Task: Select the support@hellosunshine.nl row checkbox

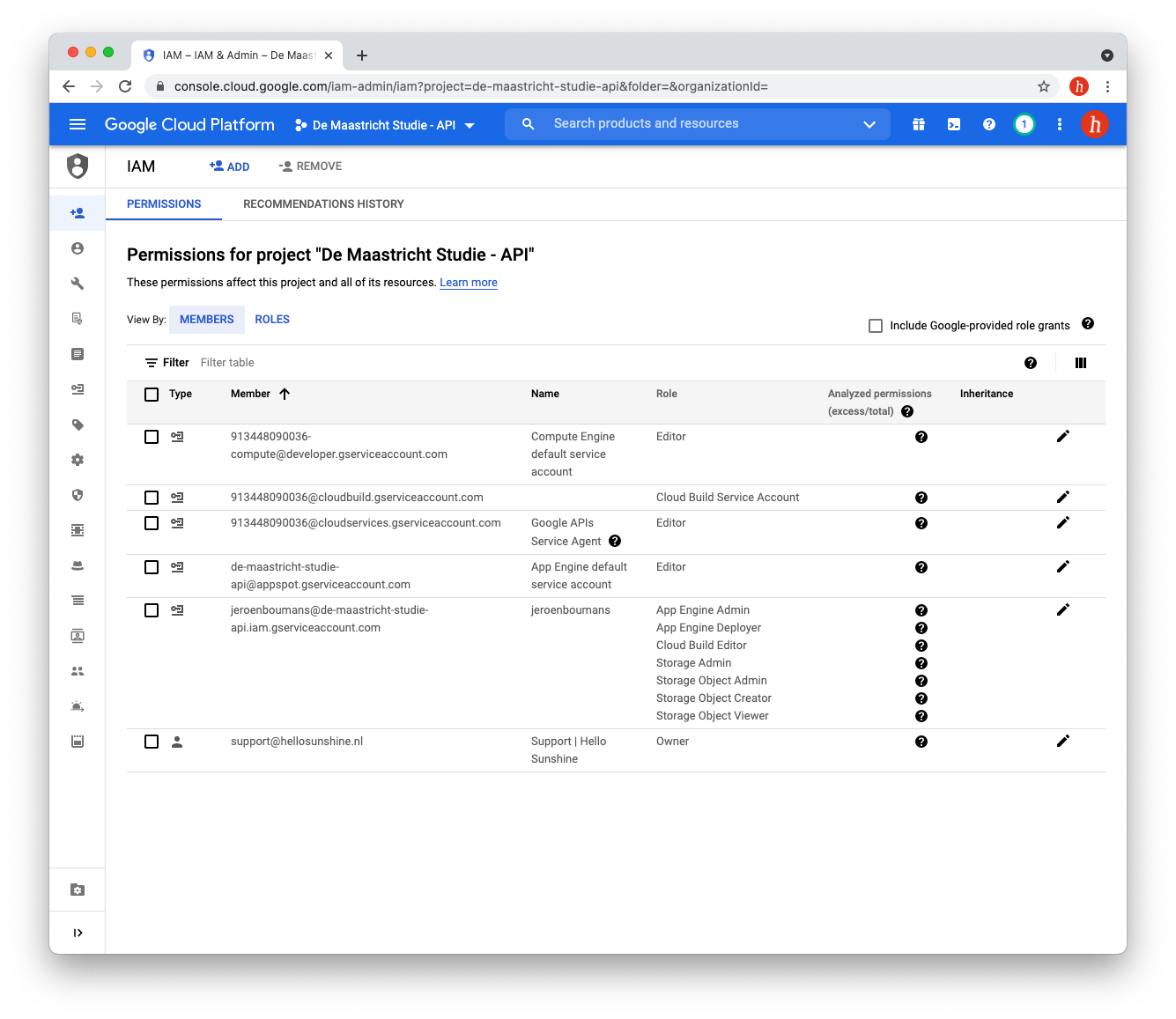Action: pos(152,742)
